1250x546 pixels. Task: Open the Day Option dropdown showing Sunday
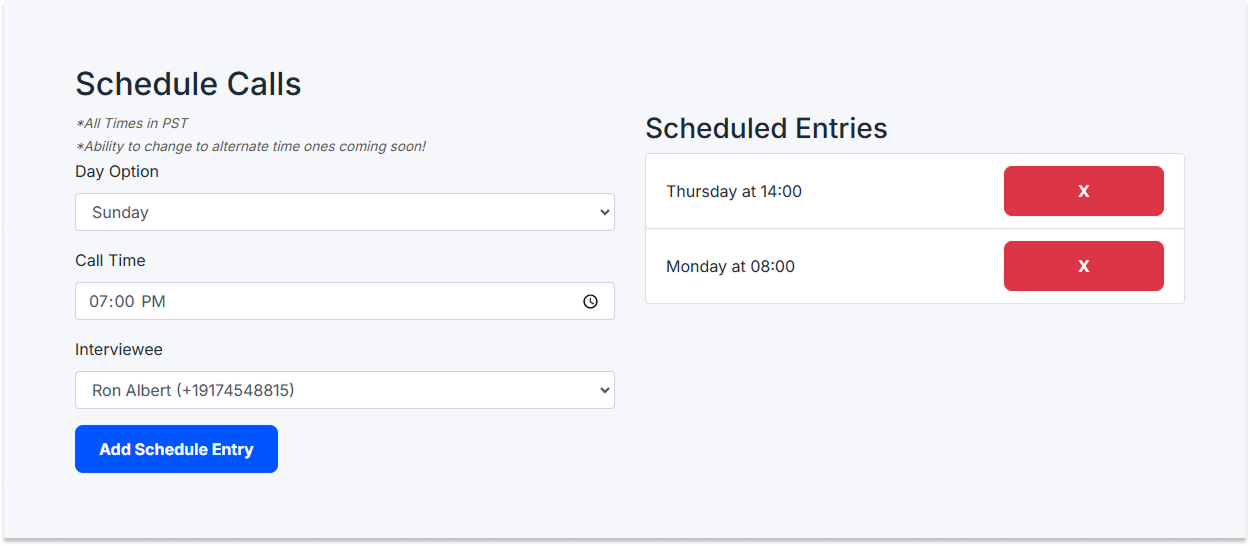click(x=344, y=212)
